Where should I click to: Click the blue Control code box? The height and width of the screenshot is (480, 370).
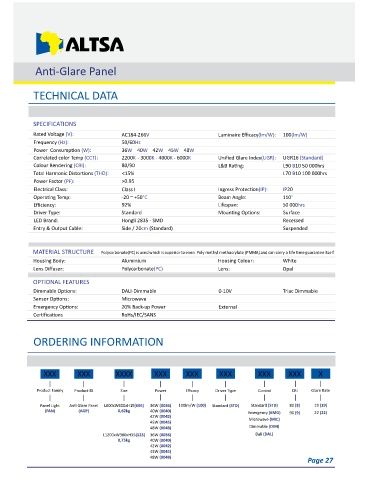(x=264, y=374)
